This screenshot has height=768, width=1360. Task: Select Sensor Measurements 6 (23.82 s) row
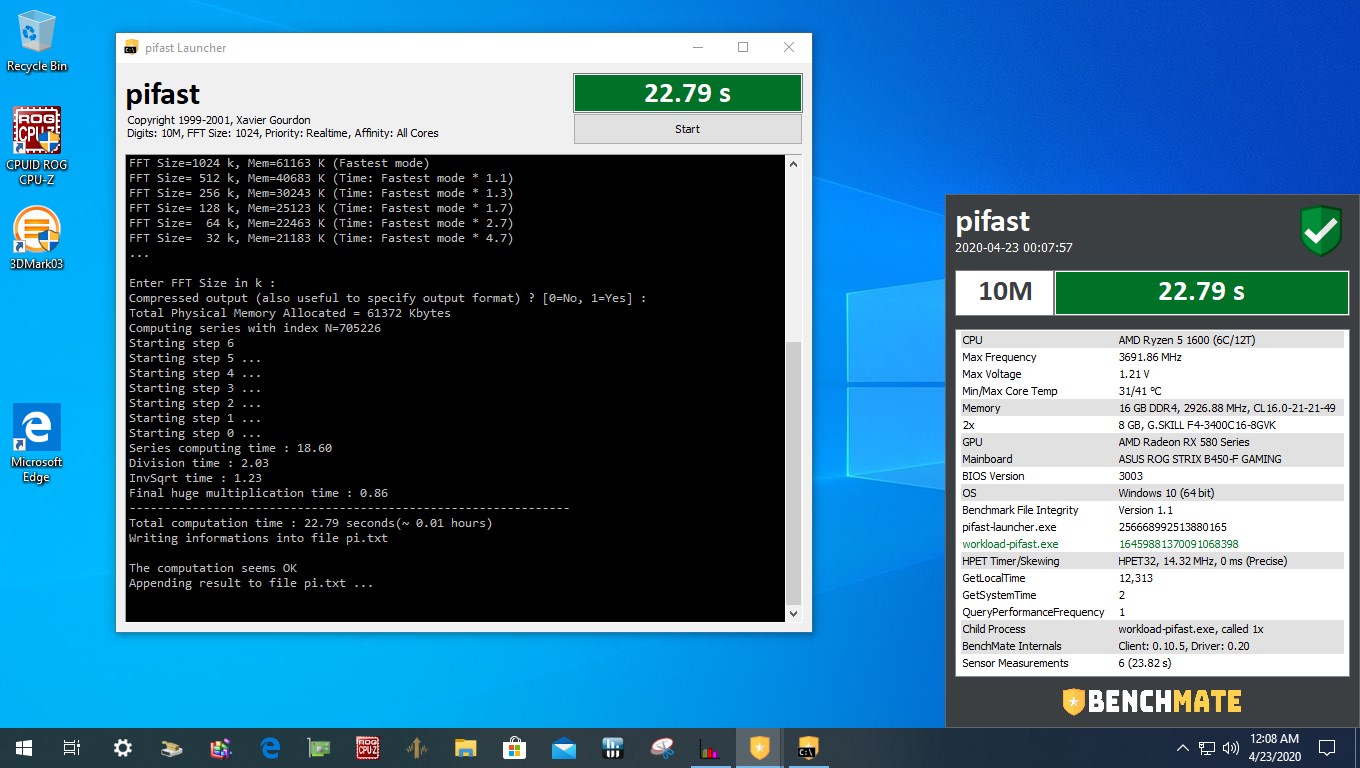(x=1151, y=663)
